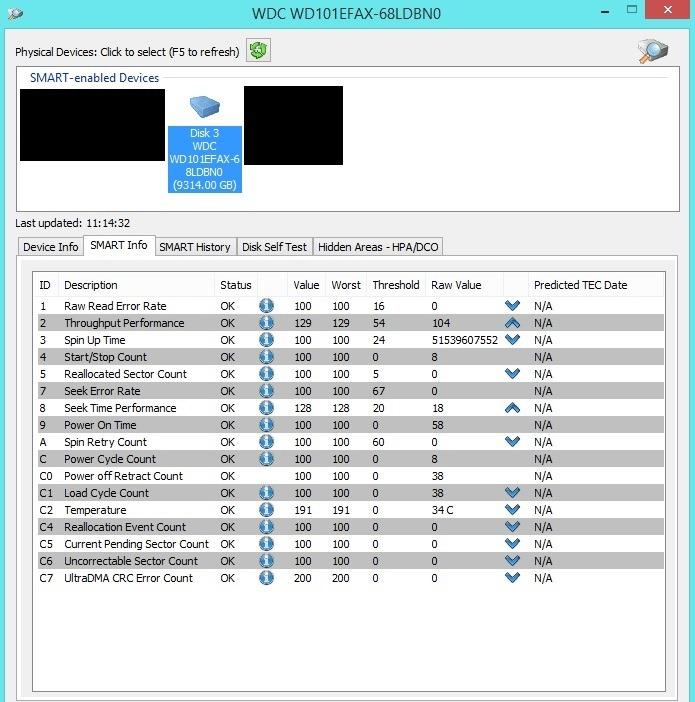Click down chevron on Load Cycle Count row

pyautogui.click(x=512, y=493)
